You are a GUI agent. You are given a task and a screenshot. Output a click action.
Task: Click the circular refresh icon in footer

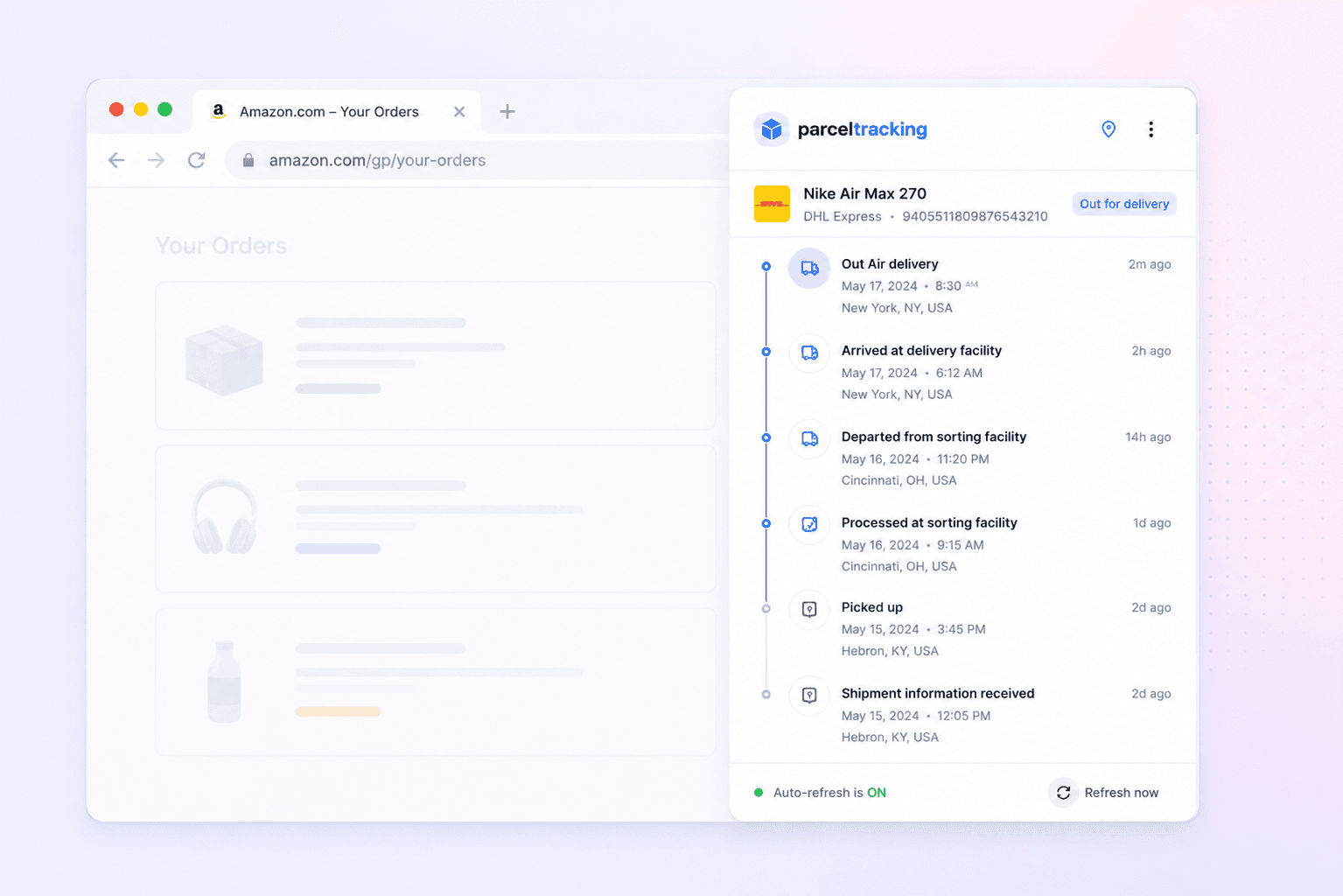[x=1063, y=793]
